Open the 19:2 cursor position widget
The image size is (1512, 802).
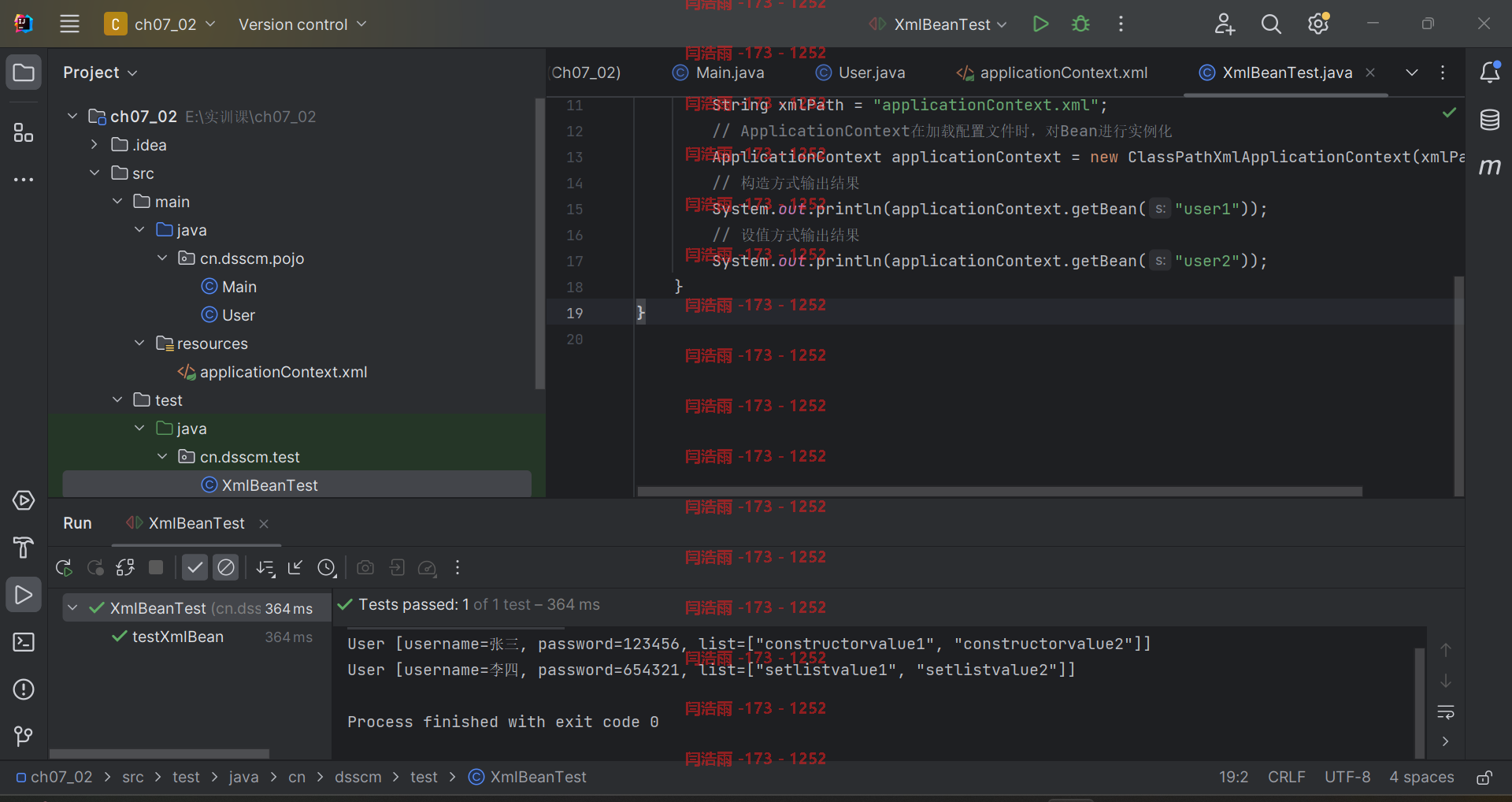click(x=1233, y=777)
